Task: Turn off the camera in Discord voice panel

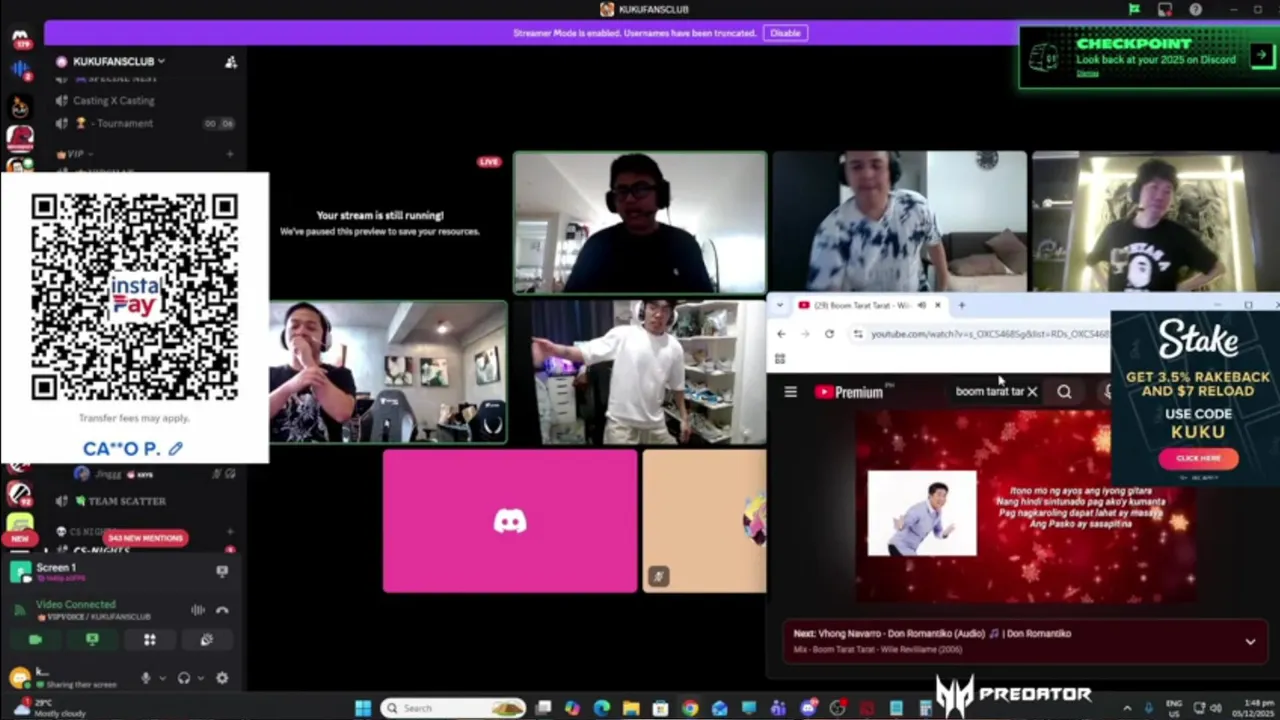Action: point(36,640)
